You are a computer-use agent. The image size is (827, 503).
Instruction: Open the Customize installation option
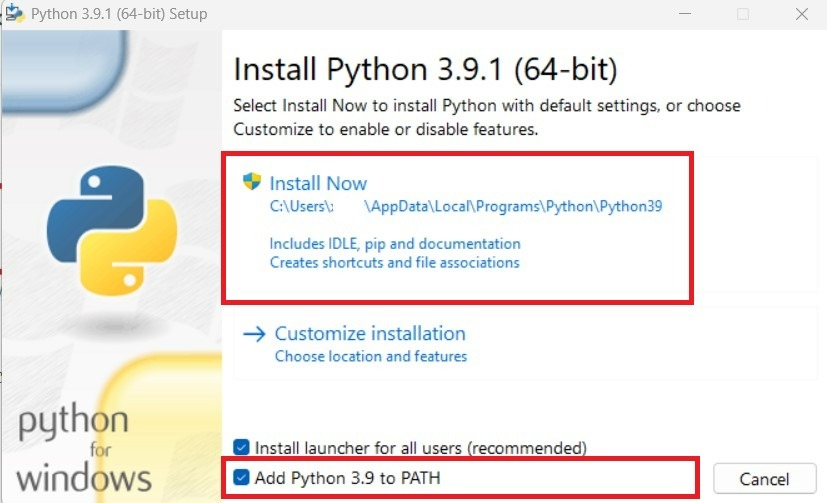(370, 333)
